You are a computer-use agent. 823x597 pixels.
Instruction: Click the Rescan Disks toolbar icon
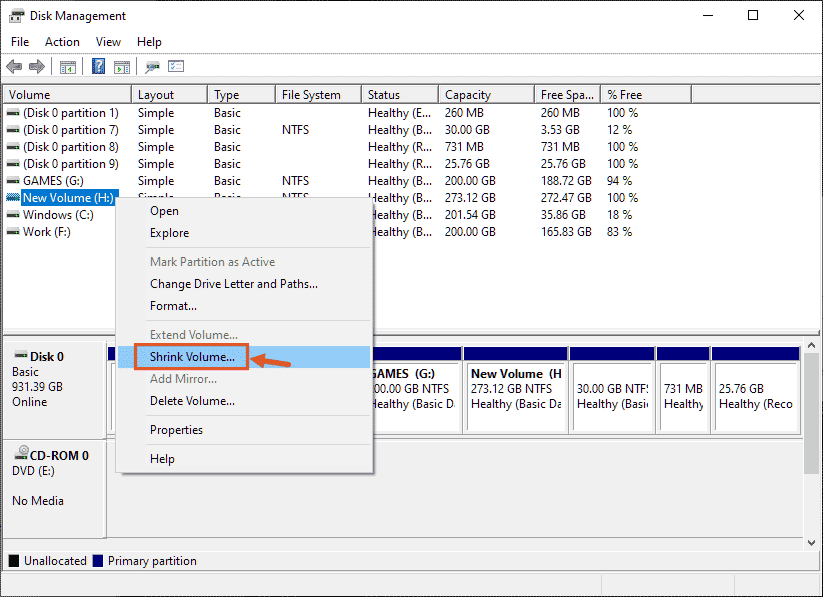tap(152, 66)
